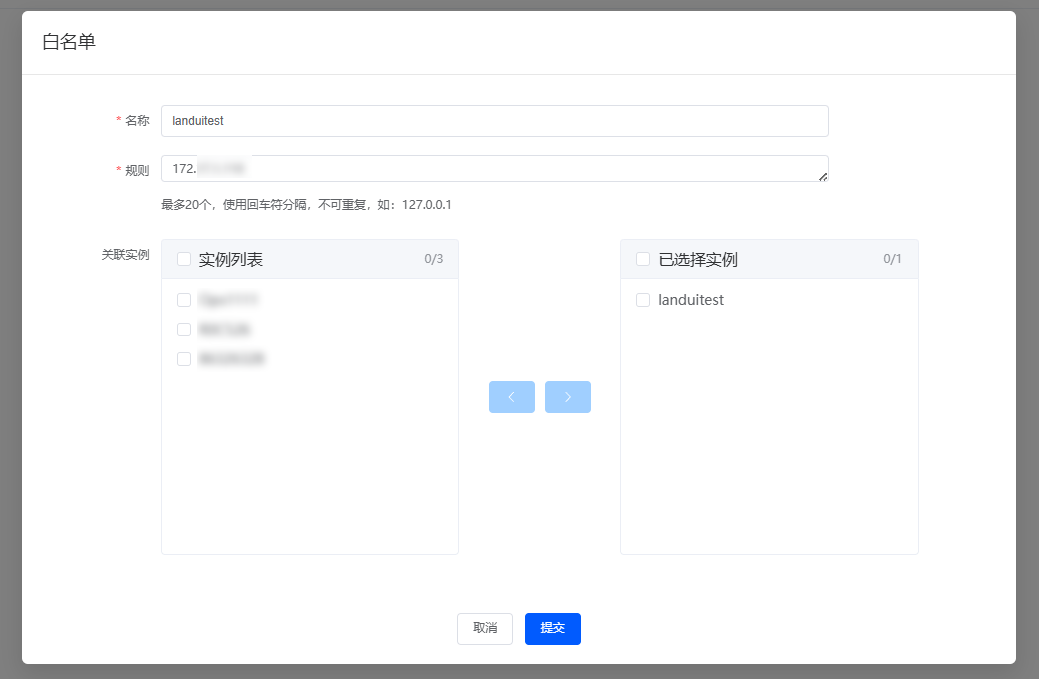Image resolution: width=1039 pixels, height=679 pixels.
Task: Tick the landuitest checkbox in selected instances
Action: click(643, 300)
